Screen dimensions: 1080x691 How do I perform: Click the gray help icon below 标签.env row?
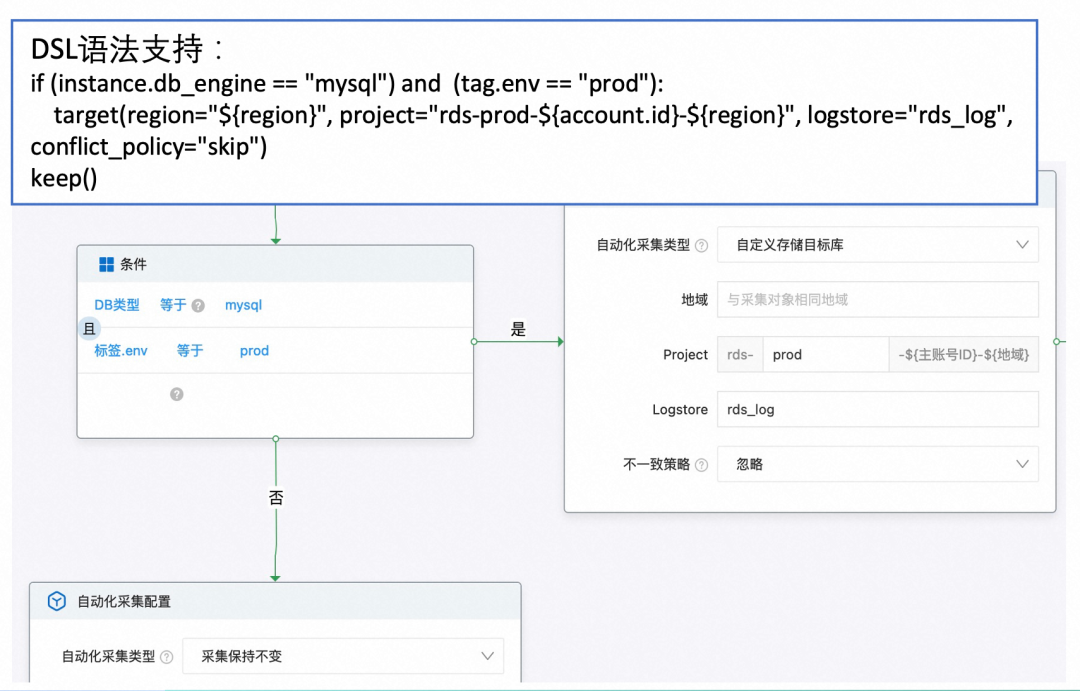click(x=177, y=394)
